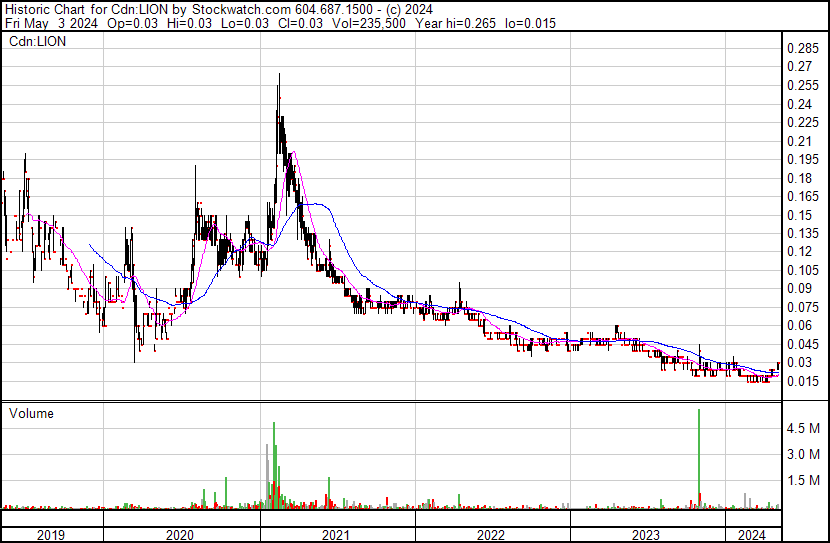Click the 0.135 price axis label
This screenshot has height=543, width=830.
(802, 233)
